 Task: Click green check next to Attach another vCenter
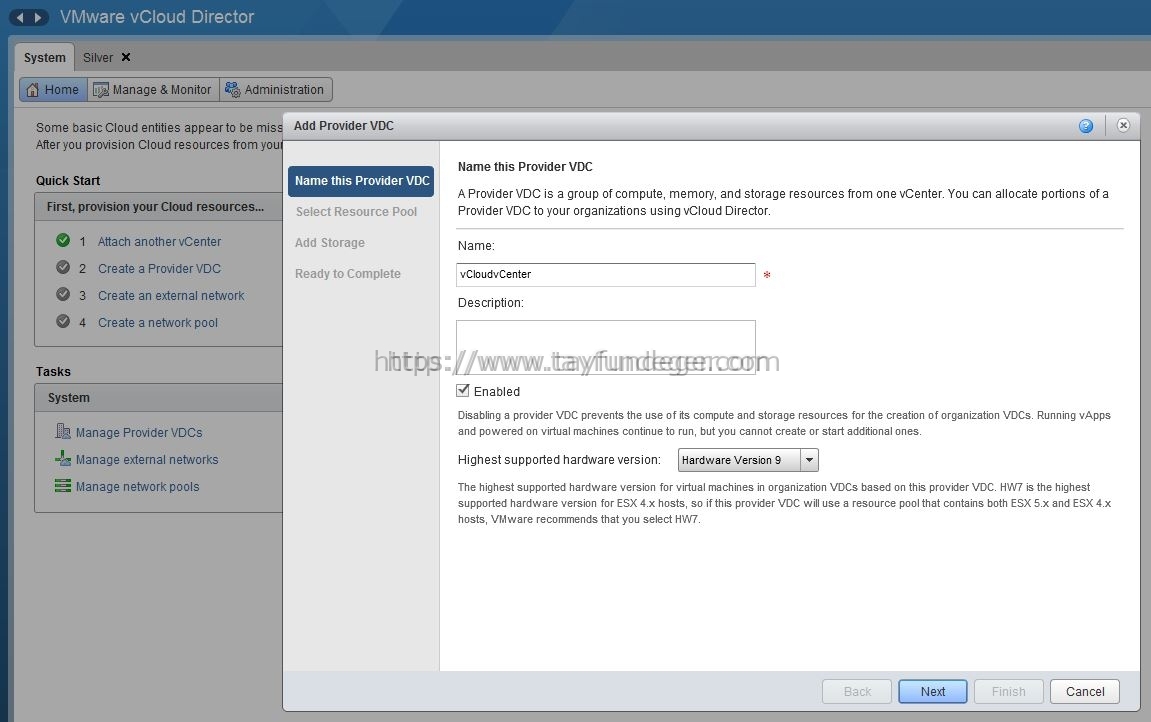point(63,240)
